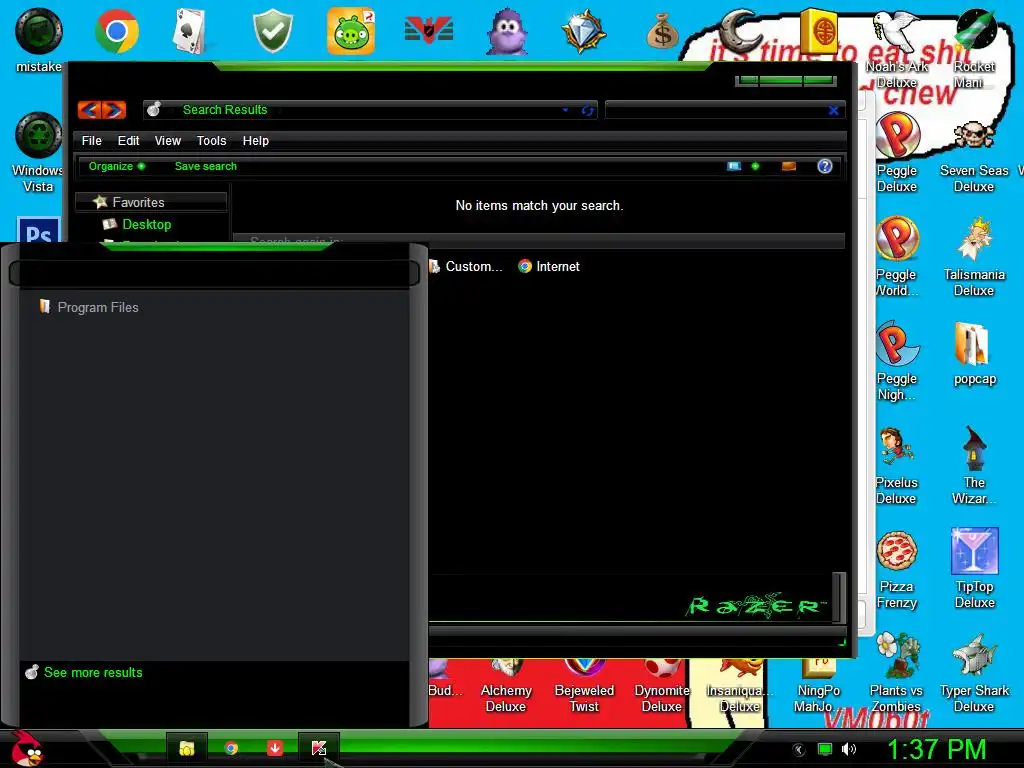The height and width of the screenshot is (768, 1024).
Task: Click Save search in toolbar
Action: point(206,166)
